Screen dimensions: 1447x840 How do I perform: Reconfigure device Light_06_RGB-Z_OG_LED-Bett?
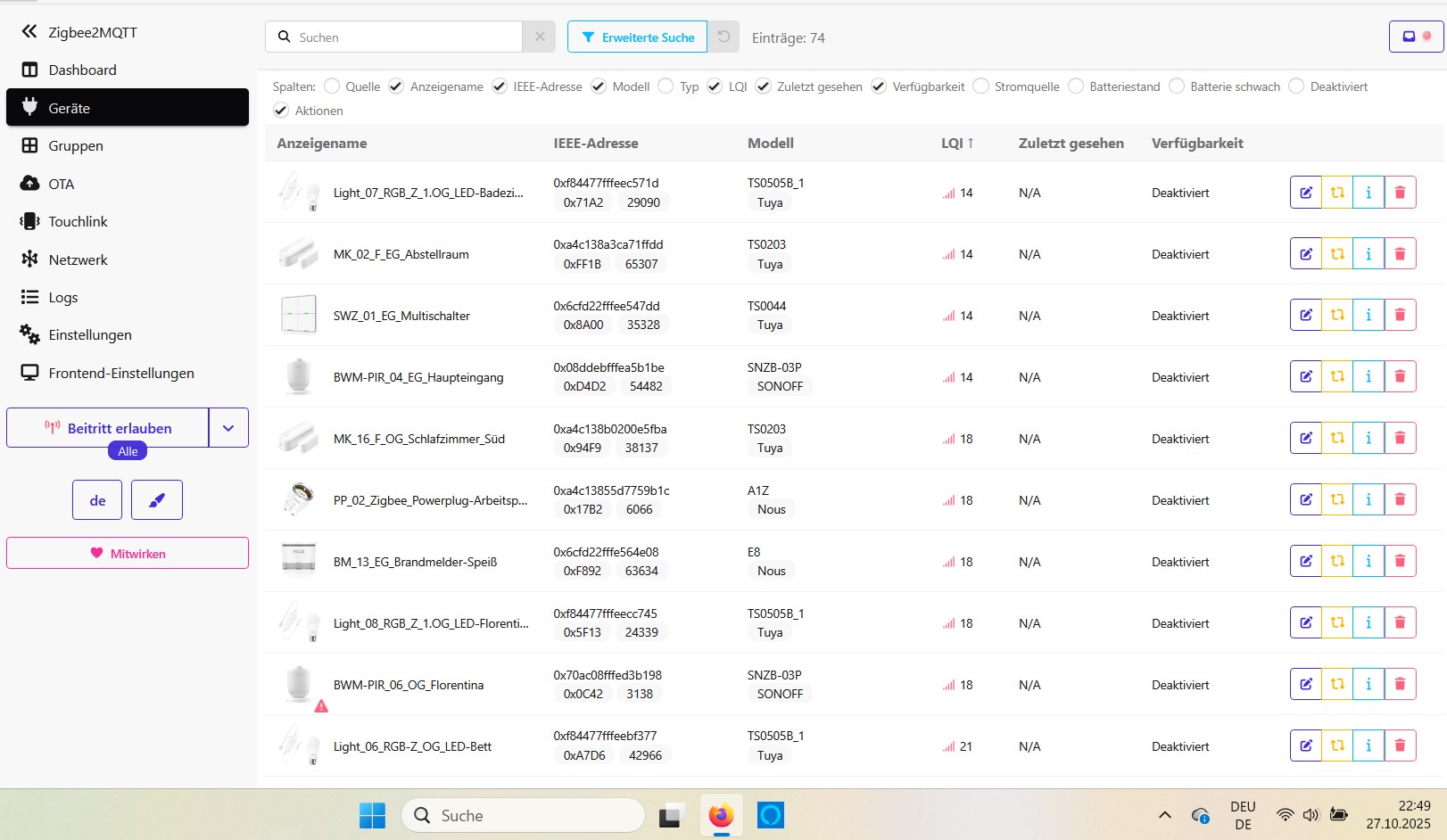tap(1336, 746)
